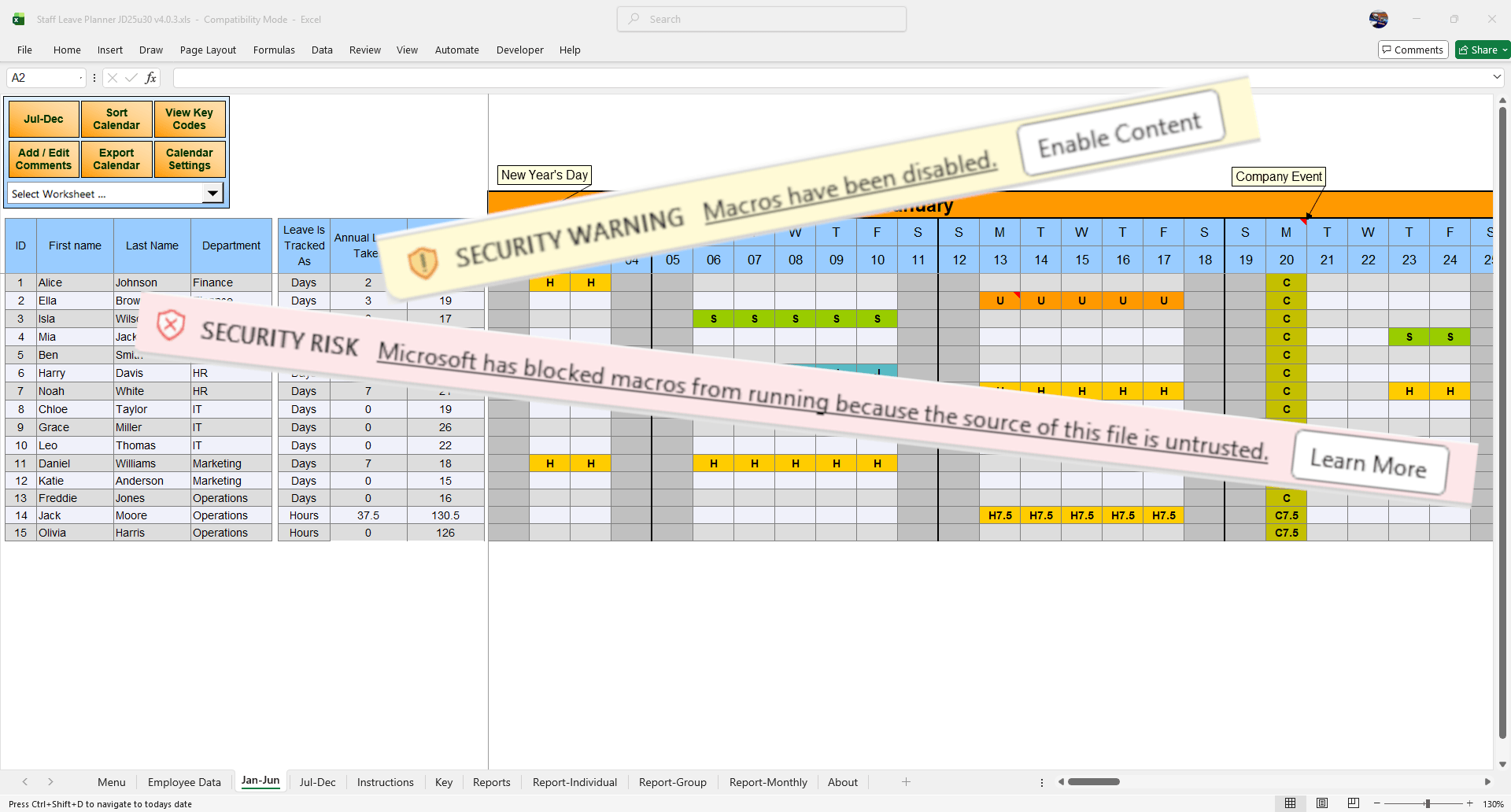This screenshot has height=812, width=1511.
Task: Switch to the Employee Data sheet tab
Action: tap(184, 782)
